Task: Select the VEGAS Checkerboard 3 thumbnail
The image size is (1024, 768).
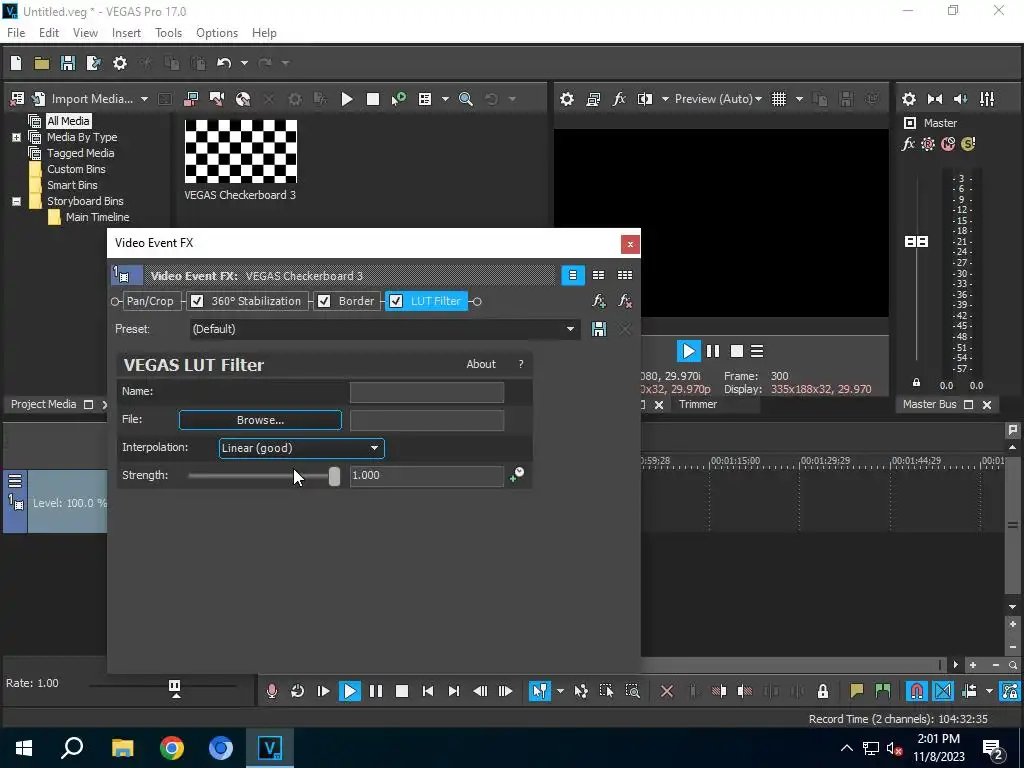Action: (240, 152)
